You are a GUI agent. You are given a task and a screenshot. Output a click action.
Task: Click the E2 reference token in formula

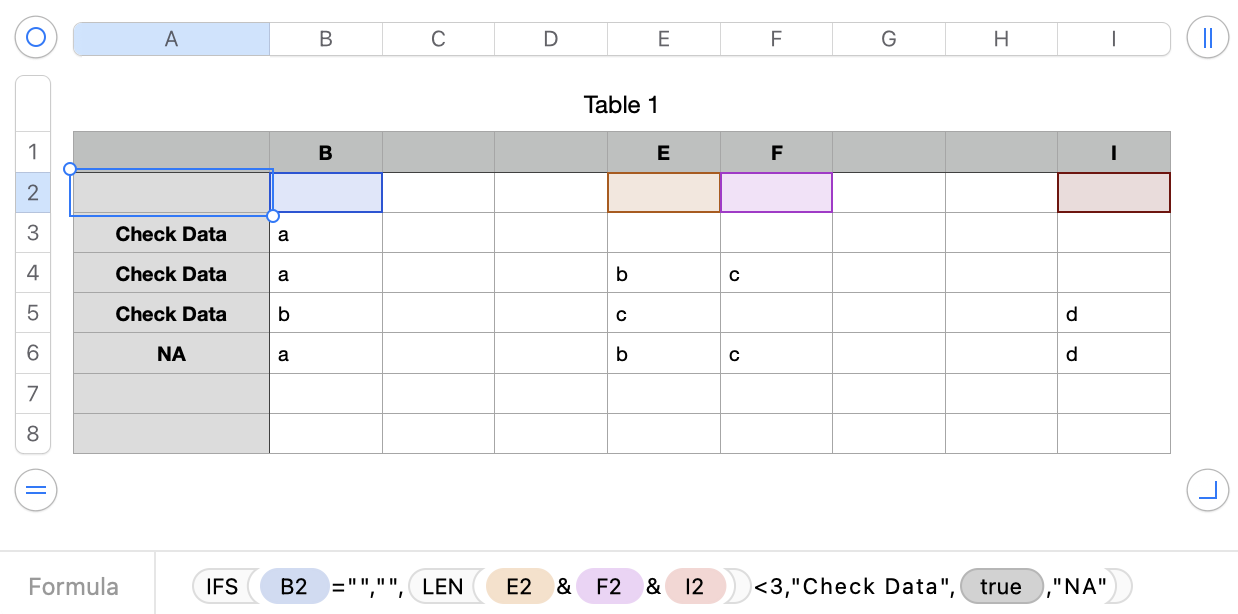(x=519, y=586)
